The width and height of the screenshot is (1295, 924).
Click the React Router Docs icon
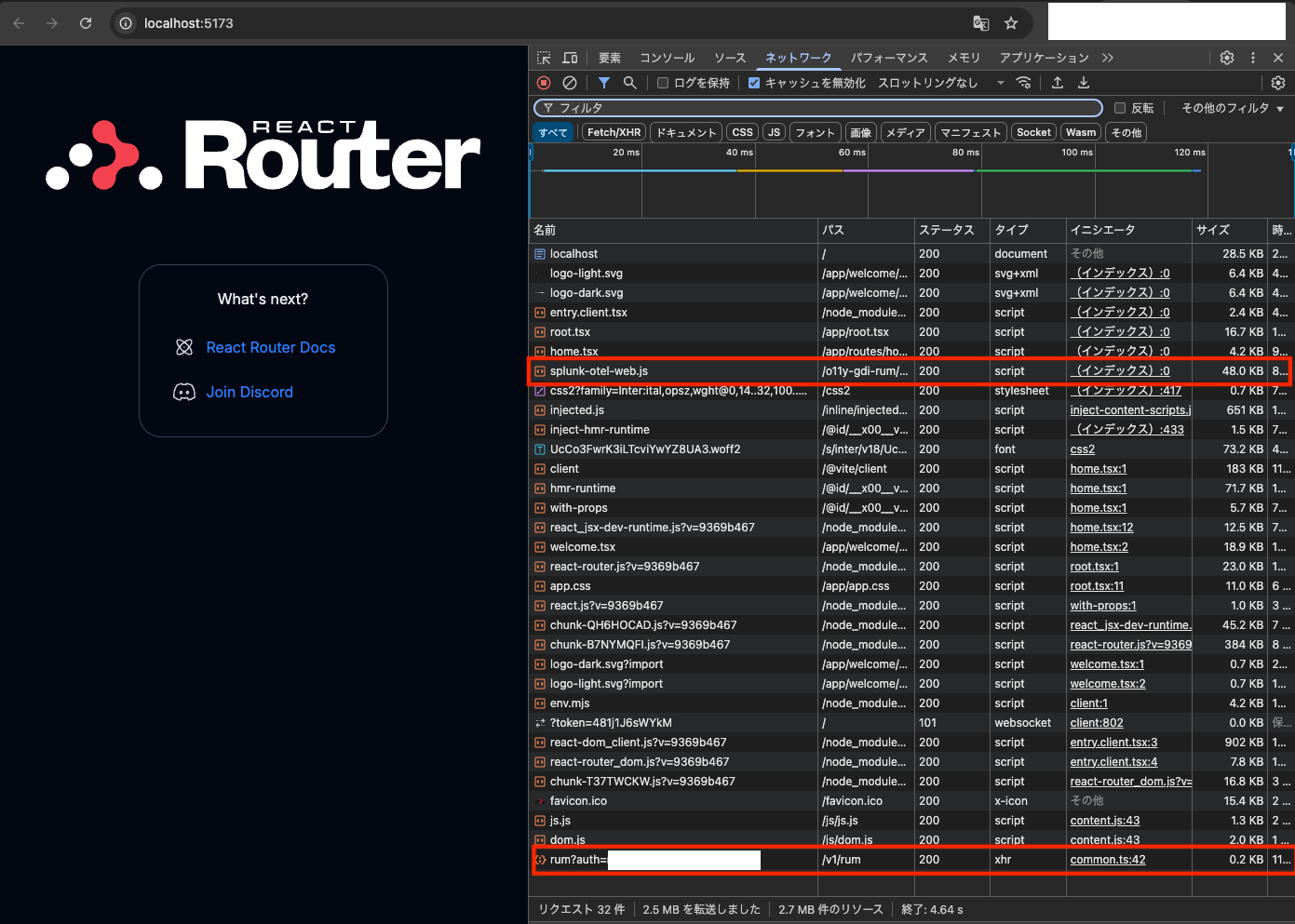184,347
